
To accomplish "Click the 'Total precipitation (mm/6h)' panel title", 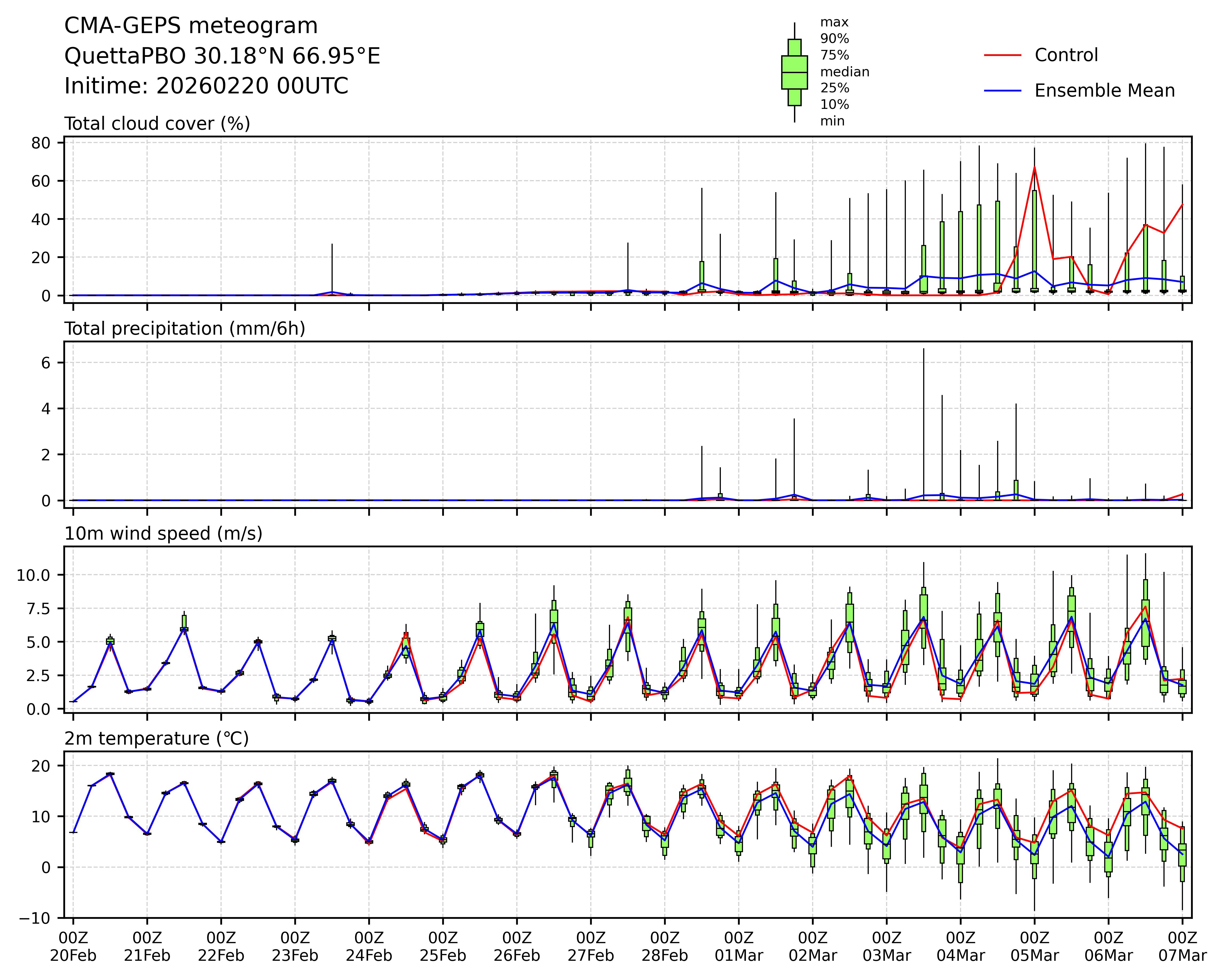I will (x=184, y=328).
